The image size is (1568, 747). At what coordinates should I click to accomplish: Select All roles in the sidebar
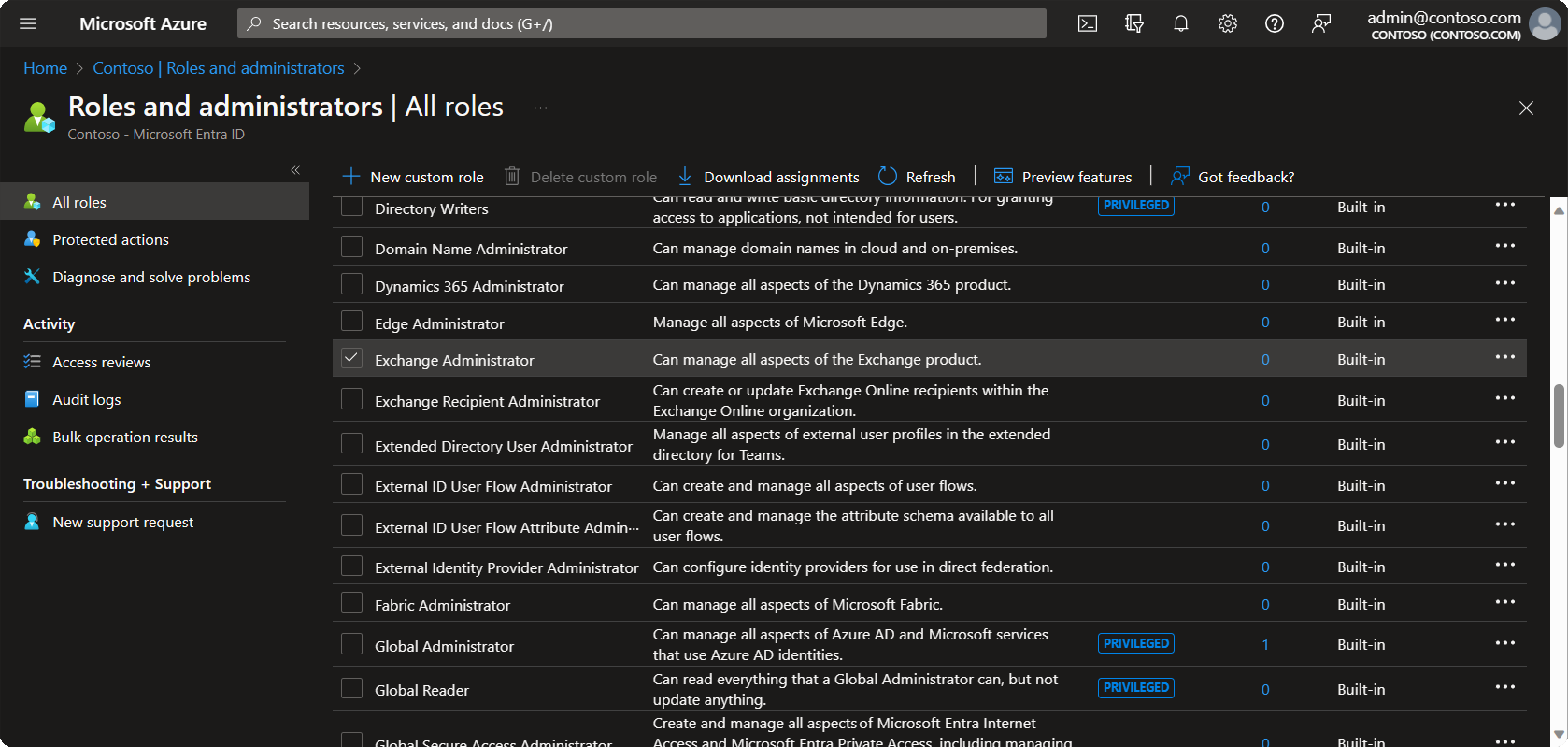[x=154, y=202]
